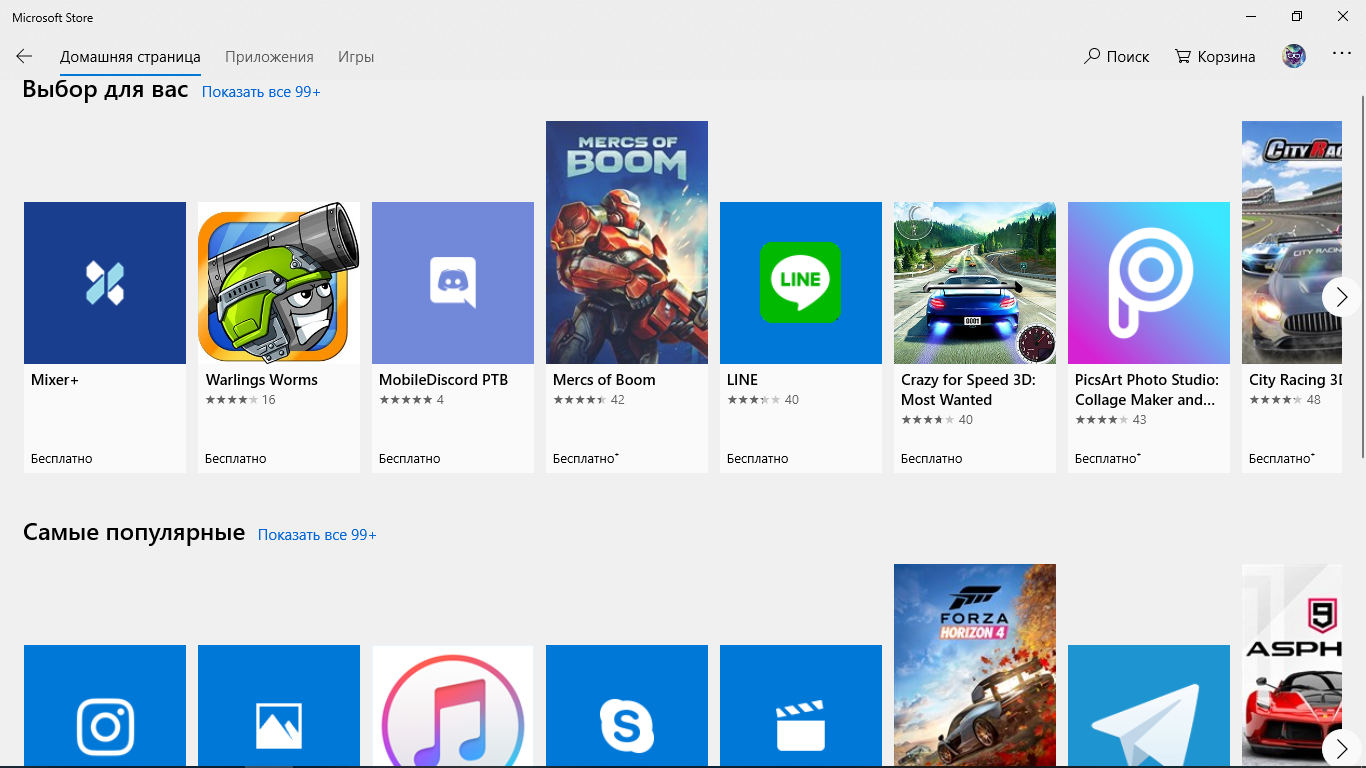Screen dimensions: 1366x768
Task: Open Crazy for Speed 3D game image
Action: coord(975,283)
